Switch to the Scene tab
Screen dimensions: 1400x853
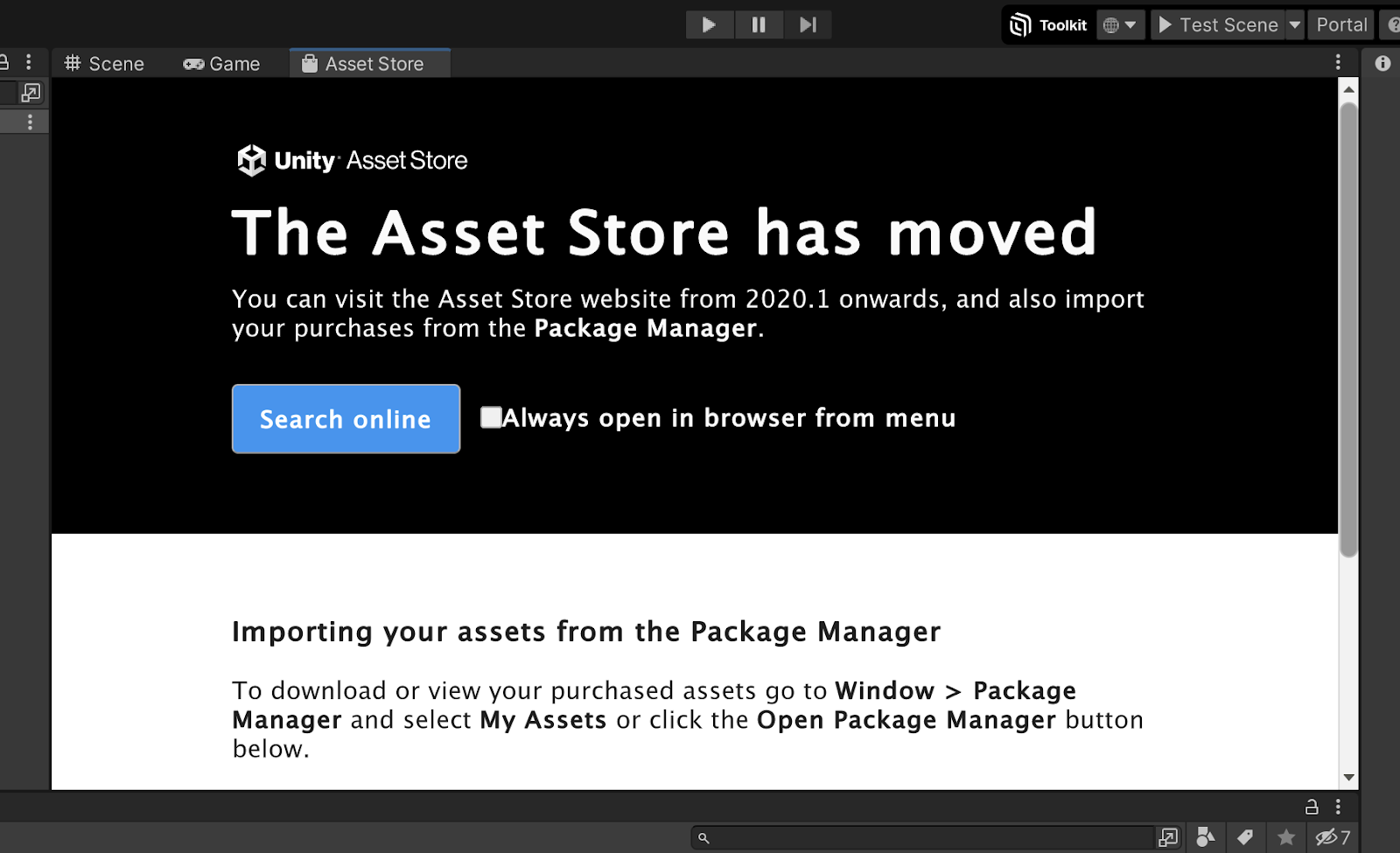click(105, 64)
